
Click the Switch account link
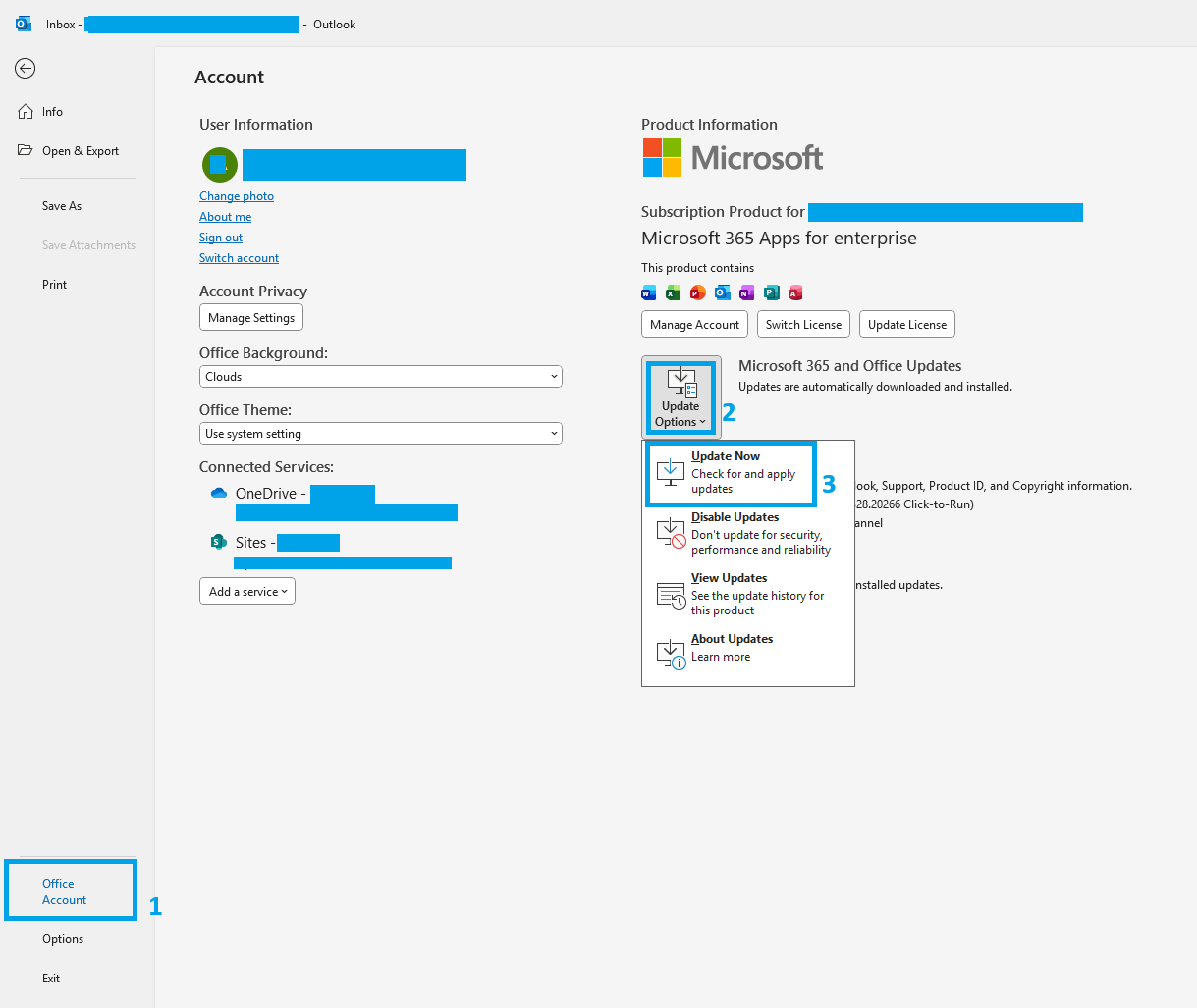pos(240,258)
